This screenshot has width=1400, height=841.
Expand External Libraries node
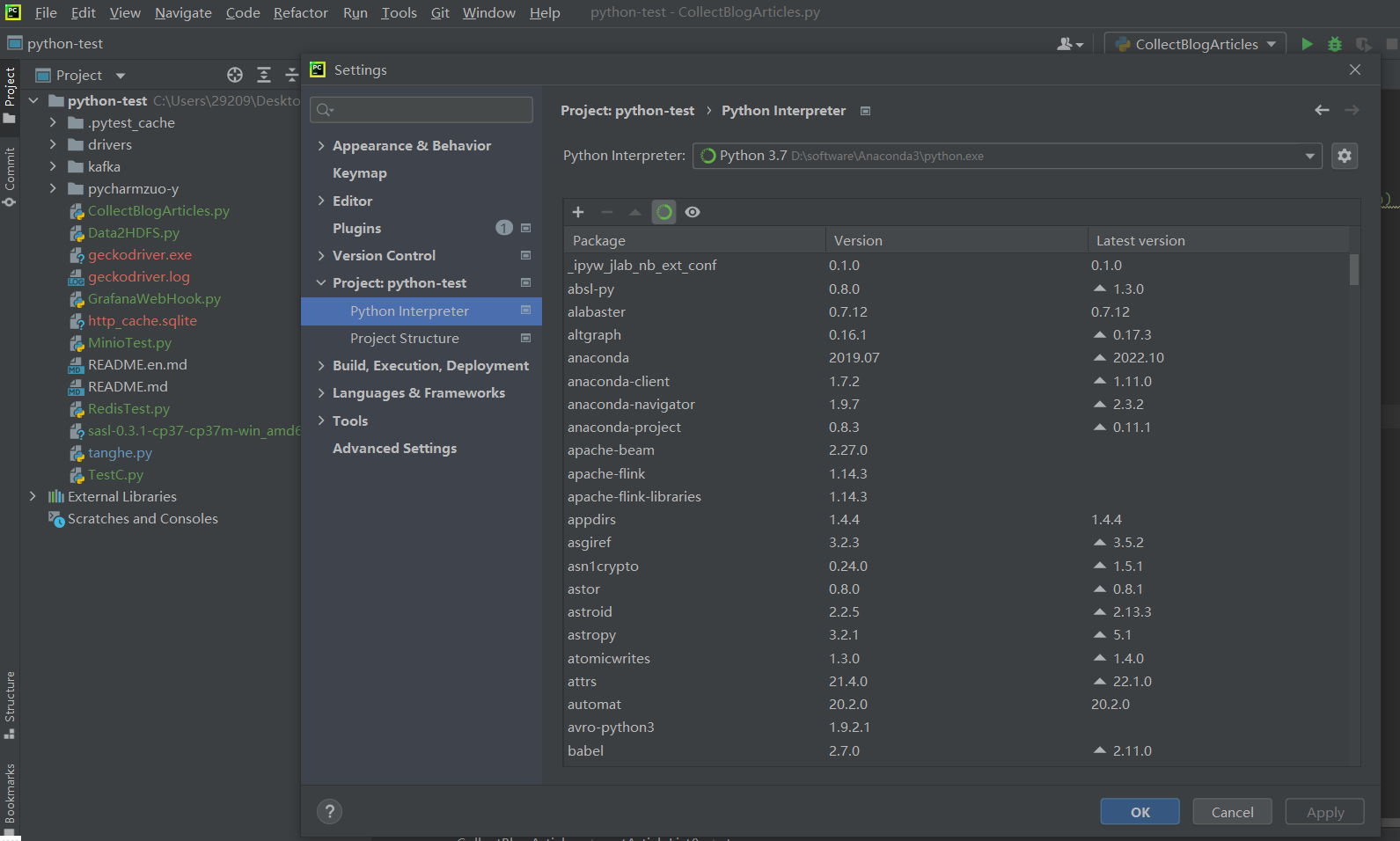(x=33, y=496)
